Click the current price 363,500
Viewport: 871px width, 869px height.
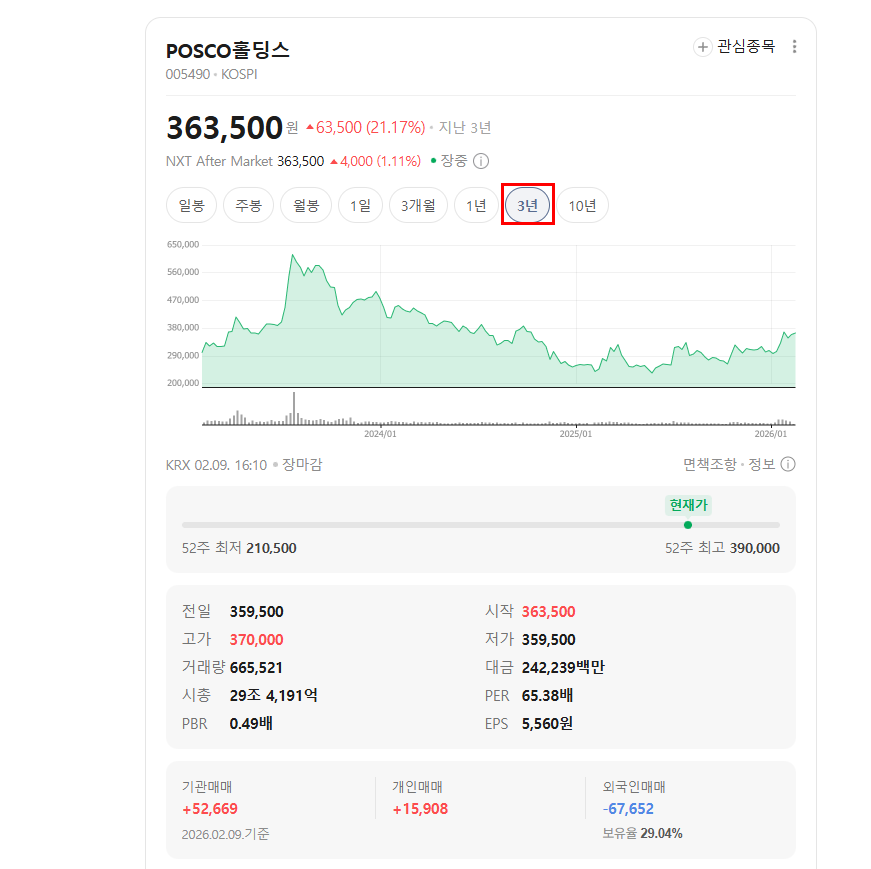(225, 128)
